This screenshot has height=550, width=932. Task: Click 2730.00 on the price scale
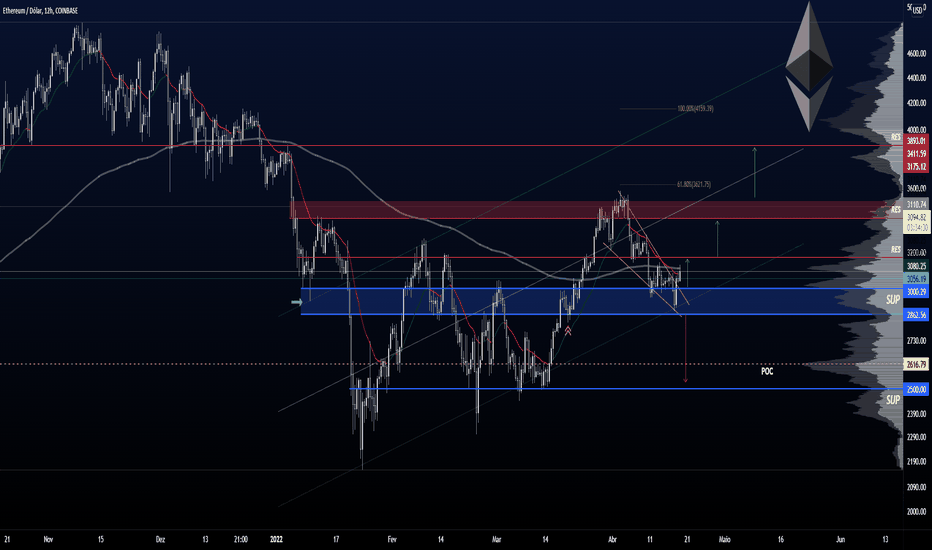pyautogui.click(x=917, y=341)
